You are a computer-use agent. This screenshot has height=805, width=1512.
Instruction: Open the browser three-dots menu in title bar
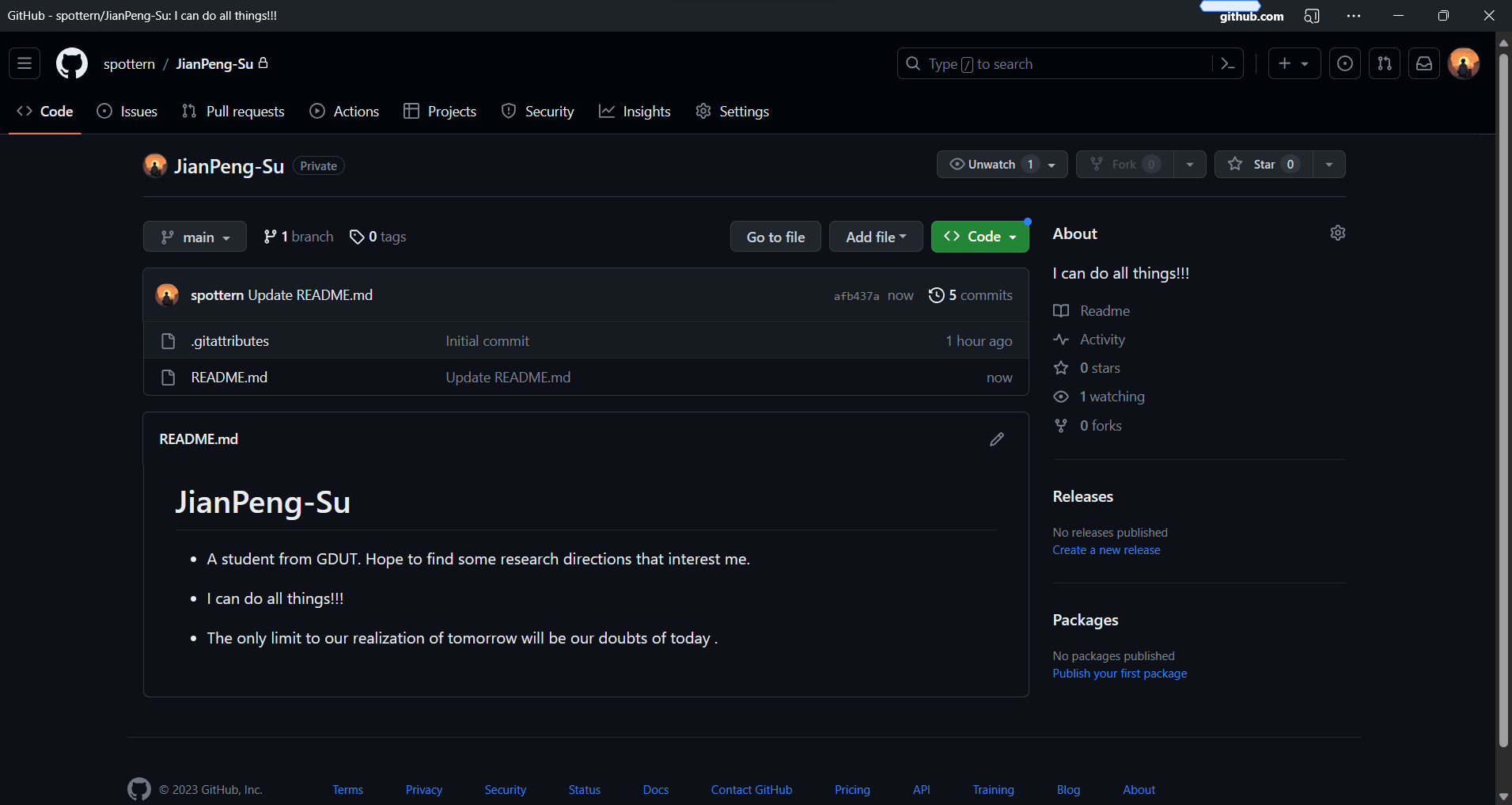click(x=1354, y=16)
